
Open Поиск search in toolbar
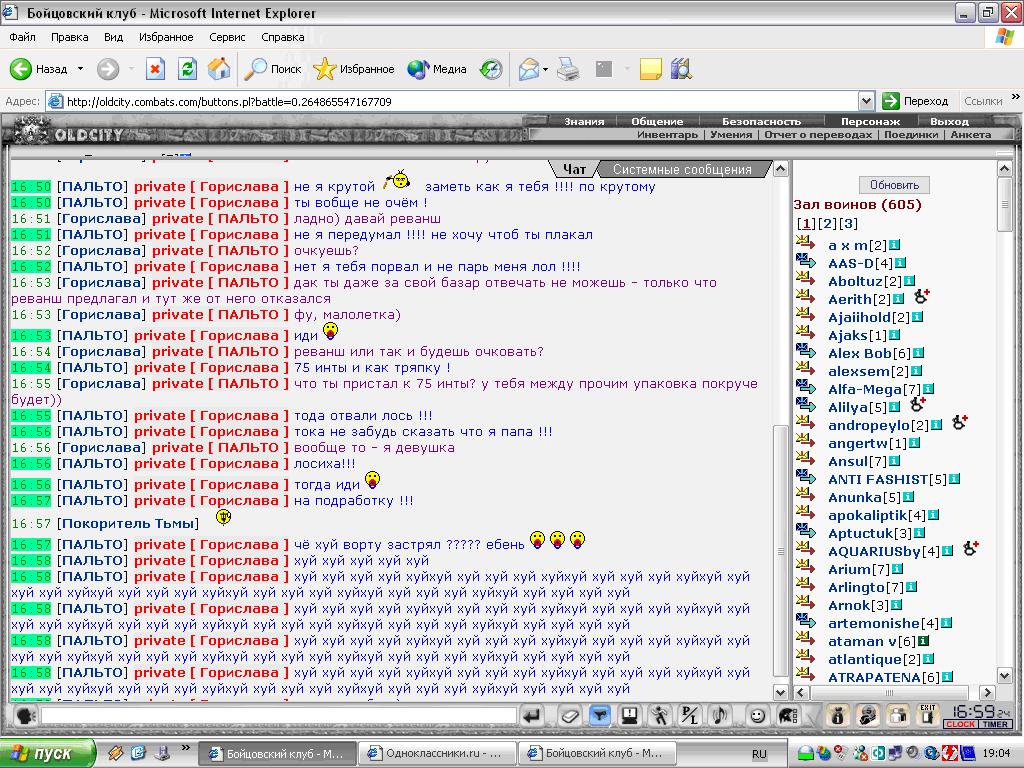[272, 69]
